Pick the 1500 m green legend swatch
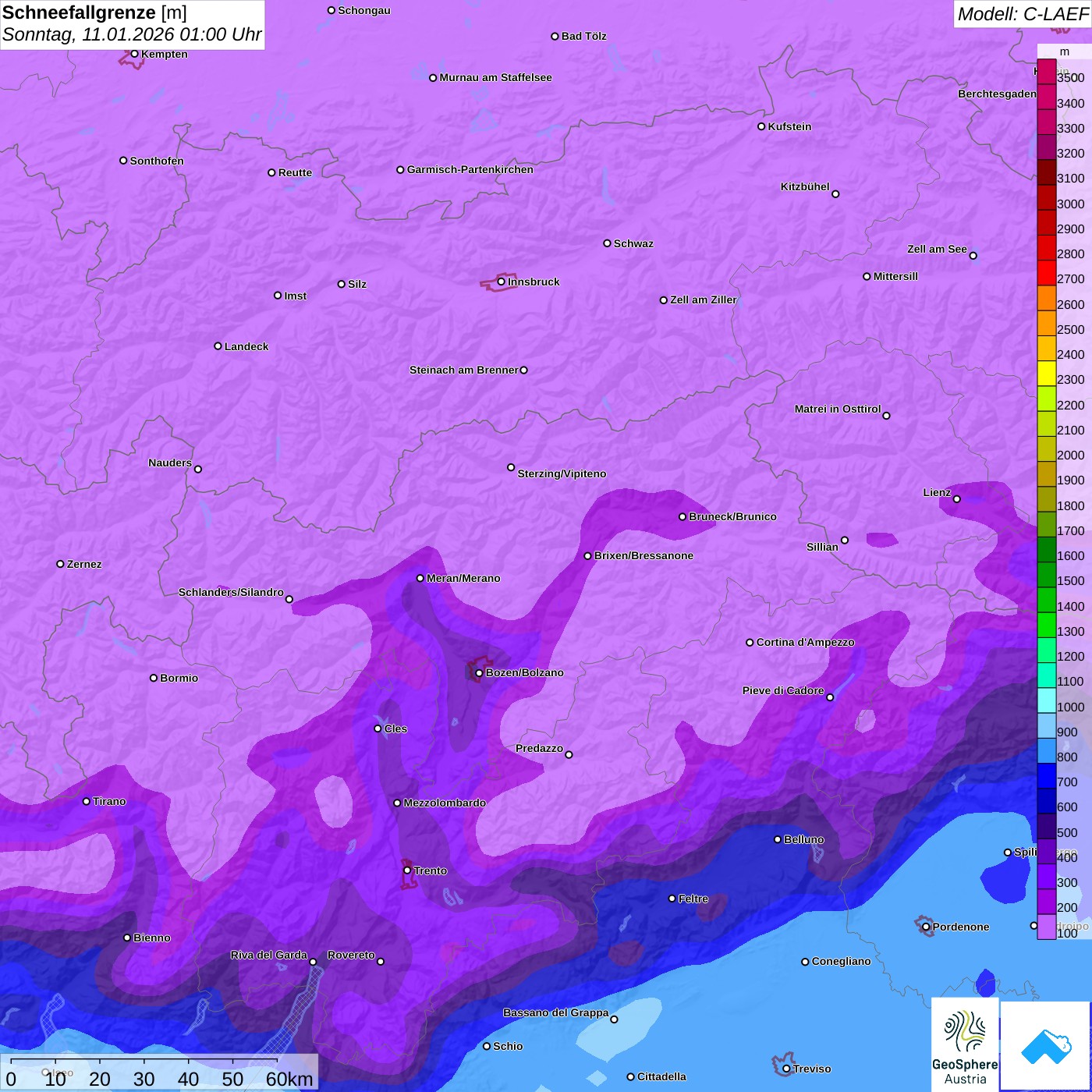The height and width of the screenshot is (1092, 1092). click(x=1046, y=574)
